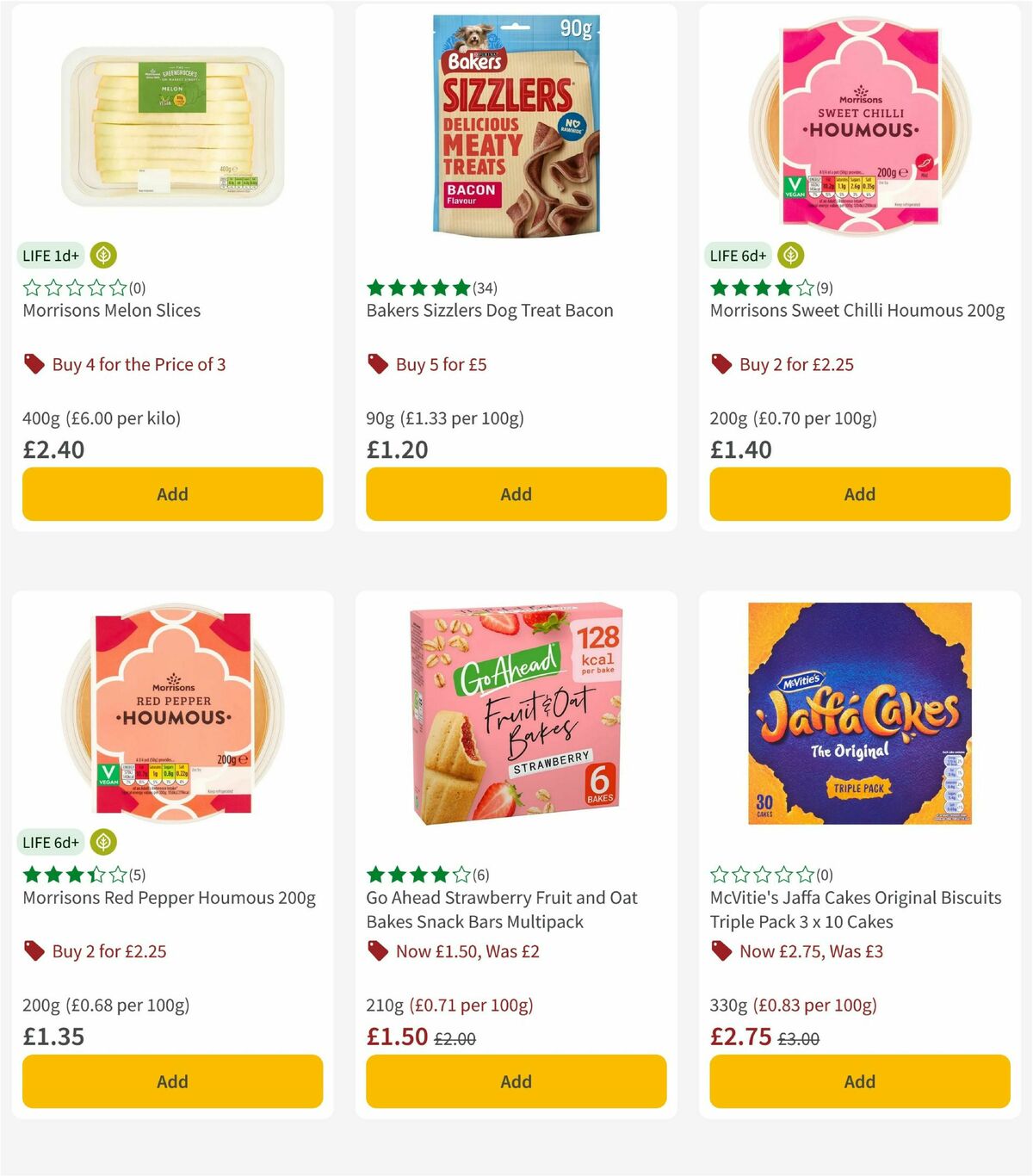This screenshot has width=1033, height=1176.
Task: Click the tag icon next to Buy 2 for £2.25 on Sweet Chilli Houmous
Action: 721,364
